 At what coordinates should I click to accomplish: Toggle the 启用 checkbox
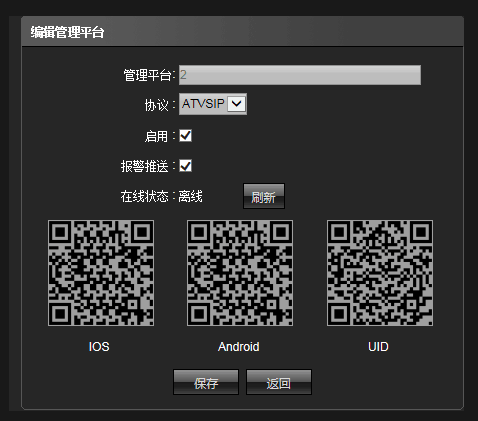[185, 136]
